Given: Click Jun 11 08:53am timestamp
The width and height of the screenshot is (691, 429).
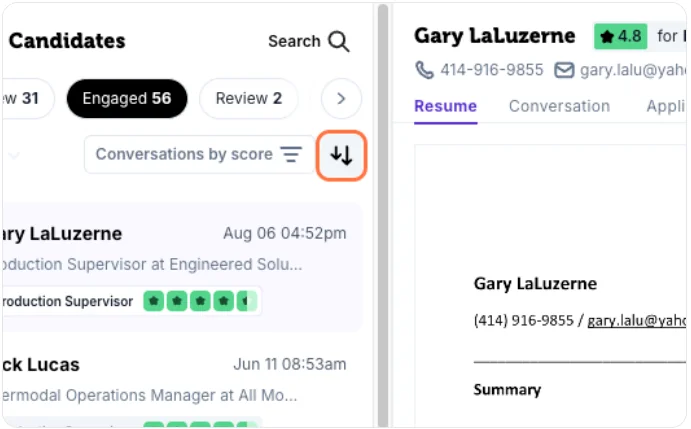Looking at the screenshot, I should (x=290, y=365).
